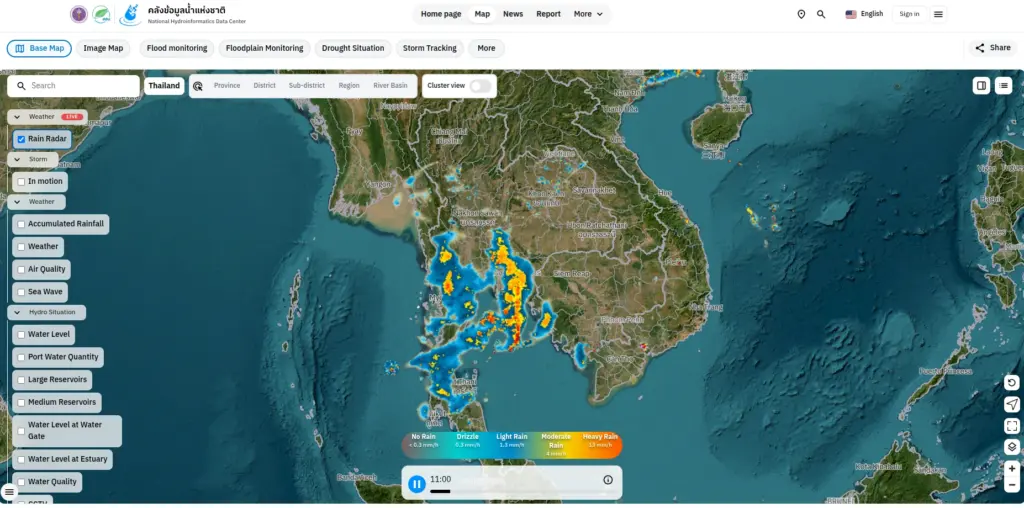
Task: Click the Heavy Rain legend color
Action: [x=600, y=445]
